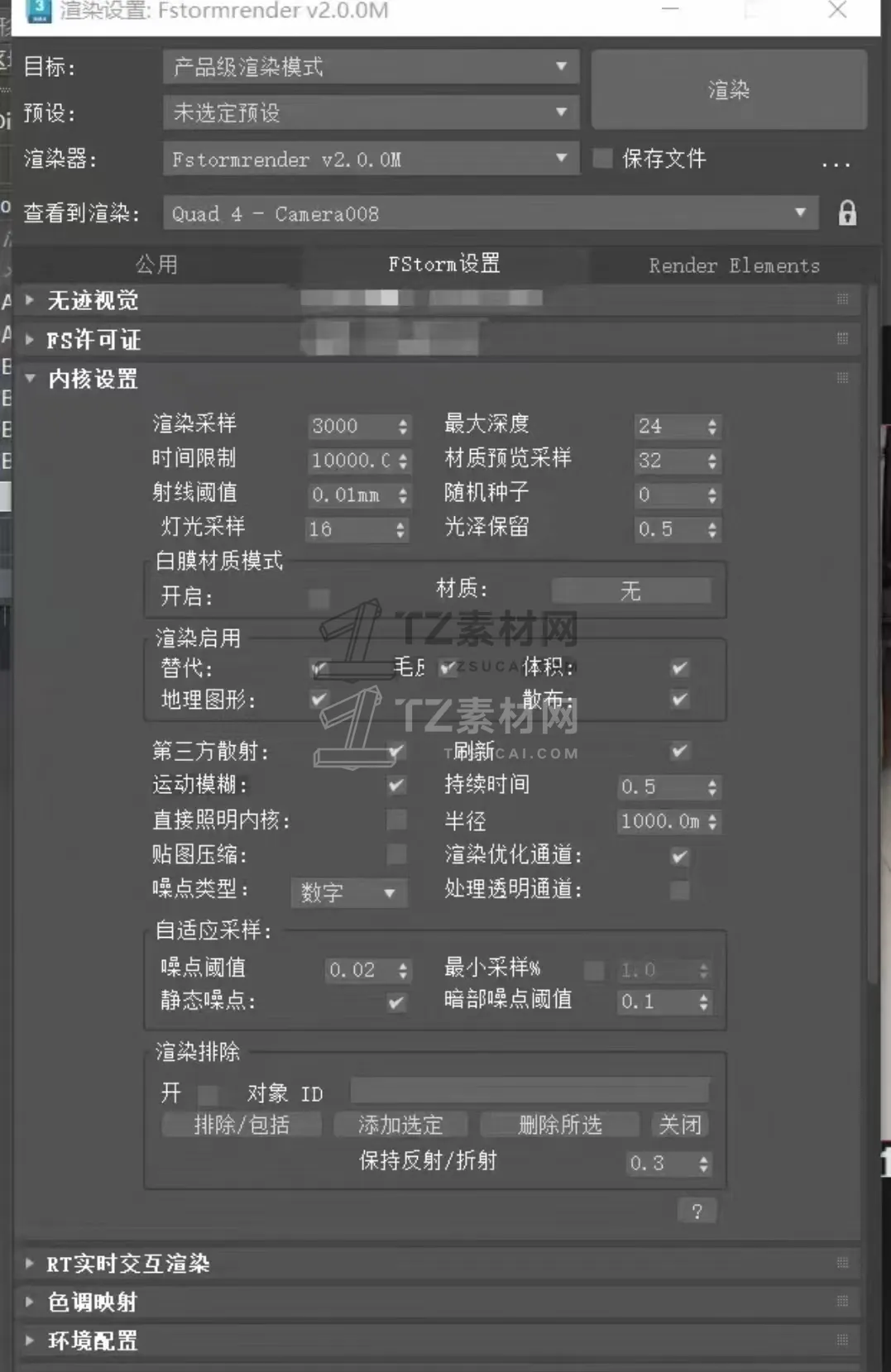Expand the RT实时交互渲染 rollout
This screenshot has height=1372, width=891.
pos(30,1263)
